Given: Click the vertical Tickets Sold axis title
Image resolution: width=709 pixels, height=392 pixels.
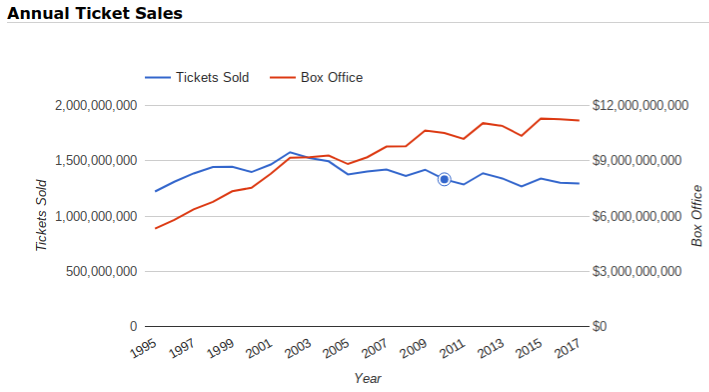Looking at the screenshot, I should 41,215.
